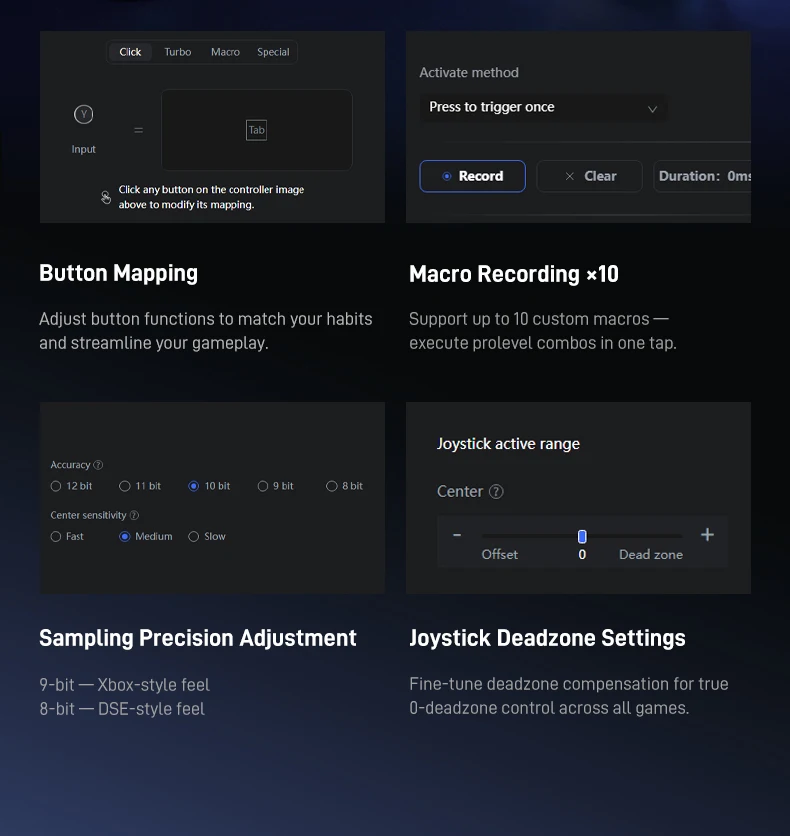Click the Accuracy help question-mark icon
This screenshot has height=836, width=790.
pyautogui.click(x=98, y=465)
